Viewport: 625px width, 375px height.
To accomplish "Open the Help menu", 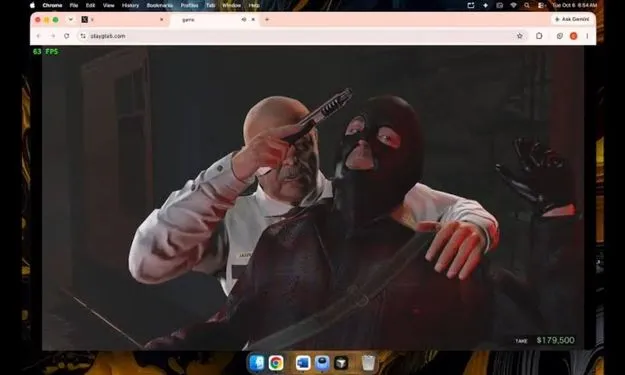I will [254, 5].
